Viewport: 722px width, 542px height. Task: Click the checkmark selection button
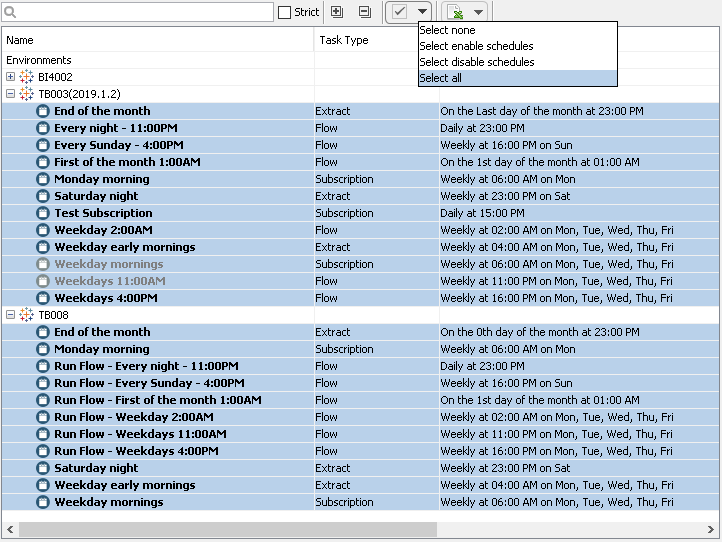coord(400,12)
